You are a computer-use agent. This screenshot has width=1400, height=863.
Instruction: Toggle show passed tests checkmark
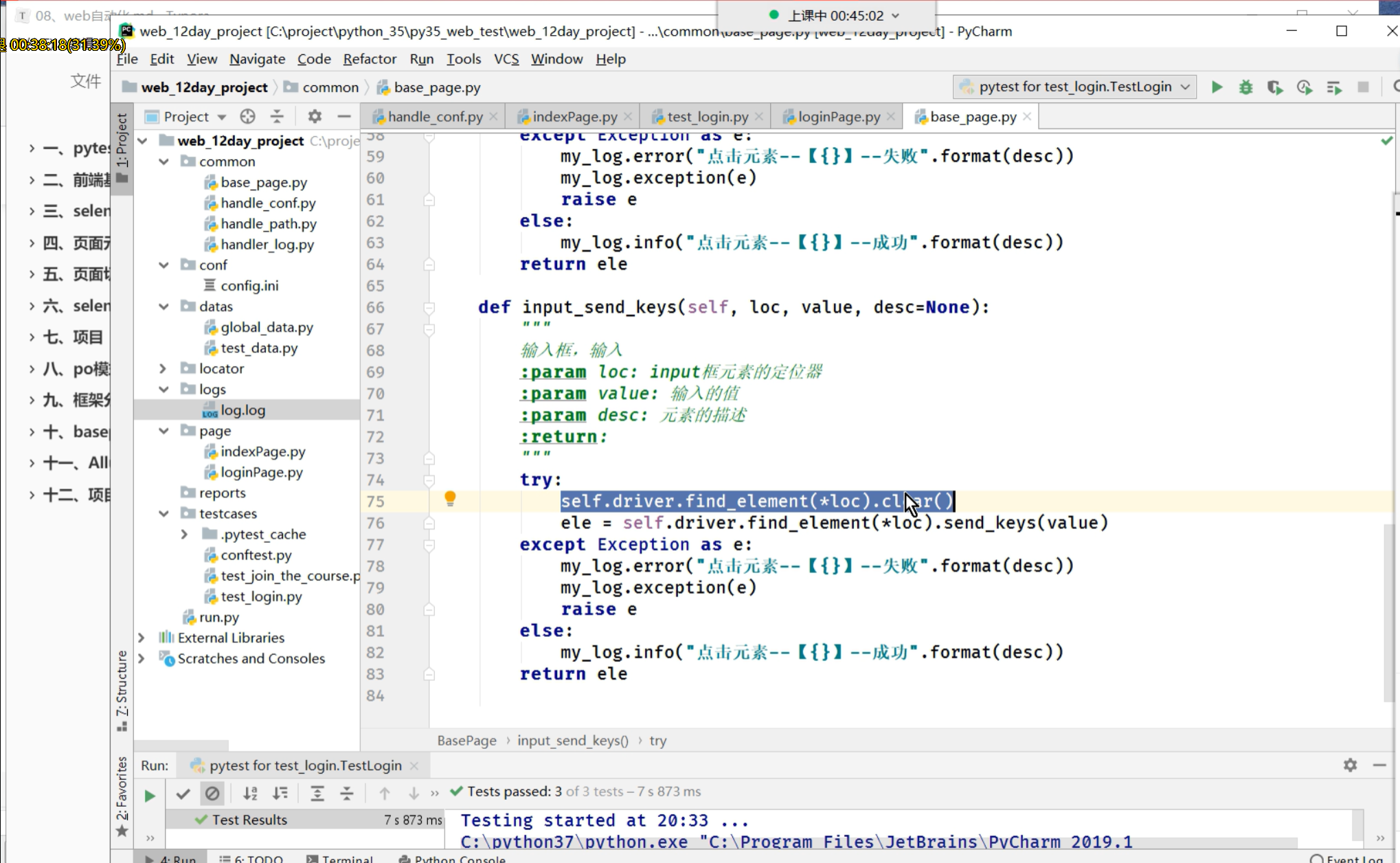[x=183, y=794]
